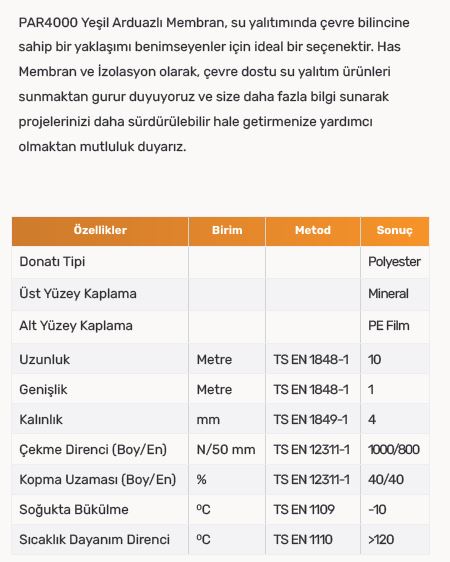Select the Kopma Uzaması (Boy/En) label
450x562 pixels.
tap(98, 480)
